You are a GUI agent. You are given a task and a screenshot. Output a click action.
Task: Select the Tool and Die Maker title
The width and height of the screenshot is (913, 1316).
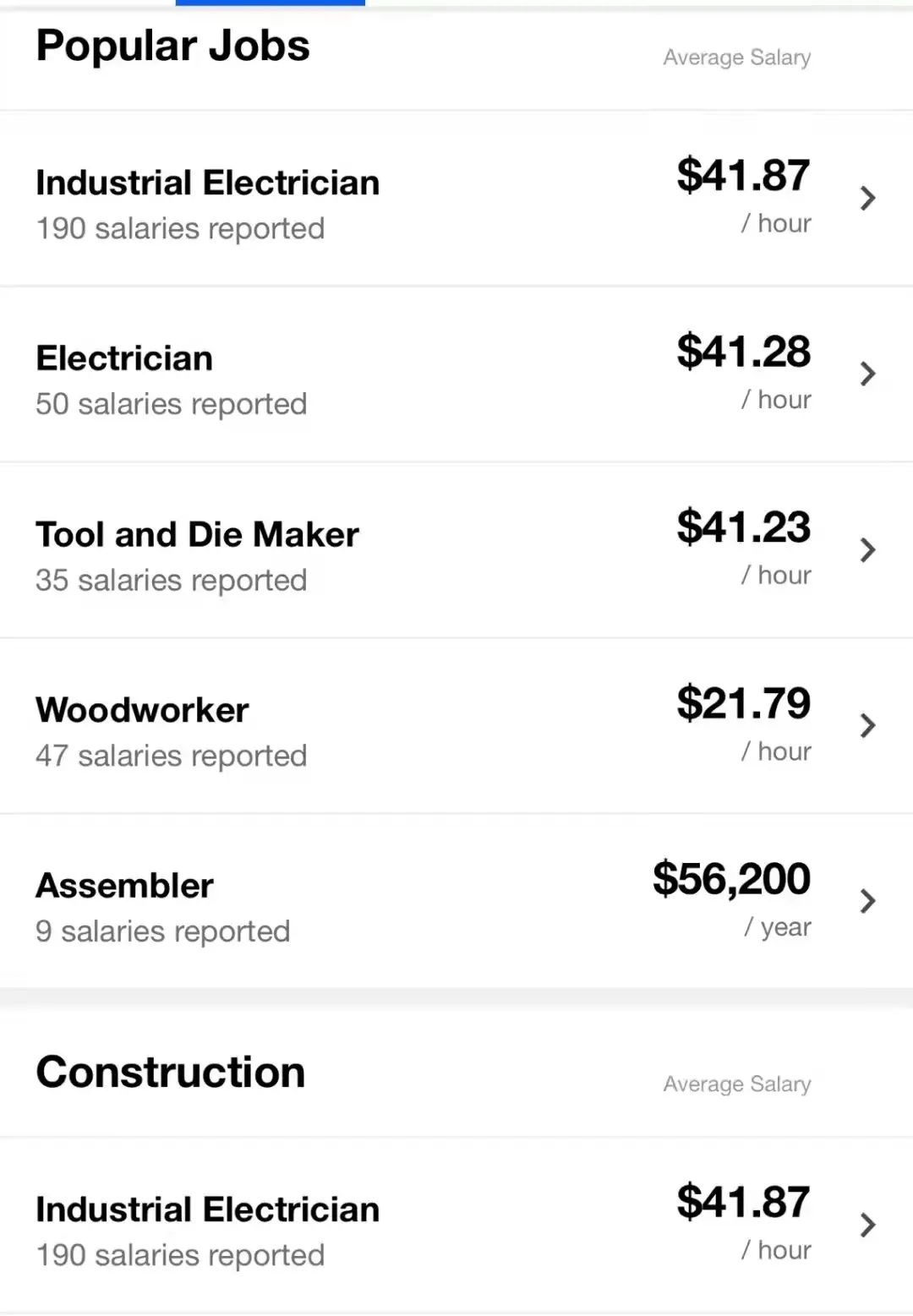tap(197, 534)
